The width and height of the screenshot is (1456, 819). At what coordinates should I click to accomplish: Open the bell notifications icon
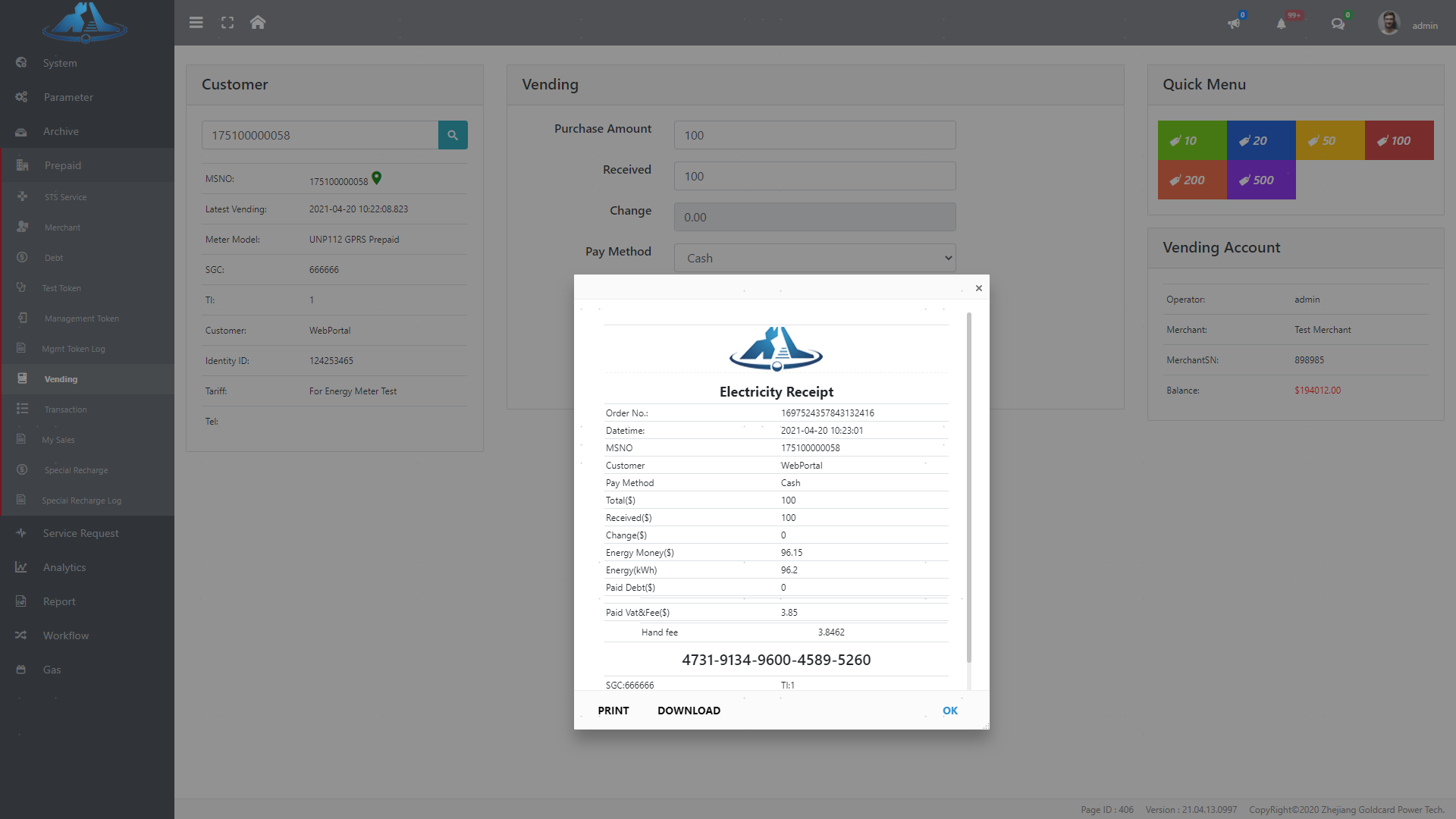(1281, 24)
